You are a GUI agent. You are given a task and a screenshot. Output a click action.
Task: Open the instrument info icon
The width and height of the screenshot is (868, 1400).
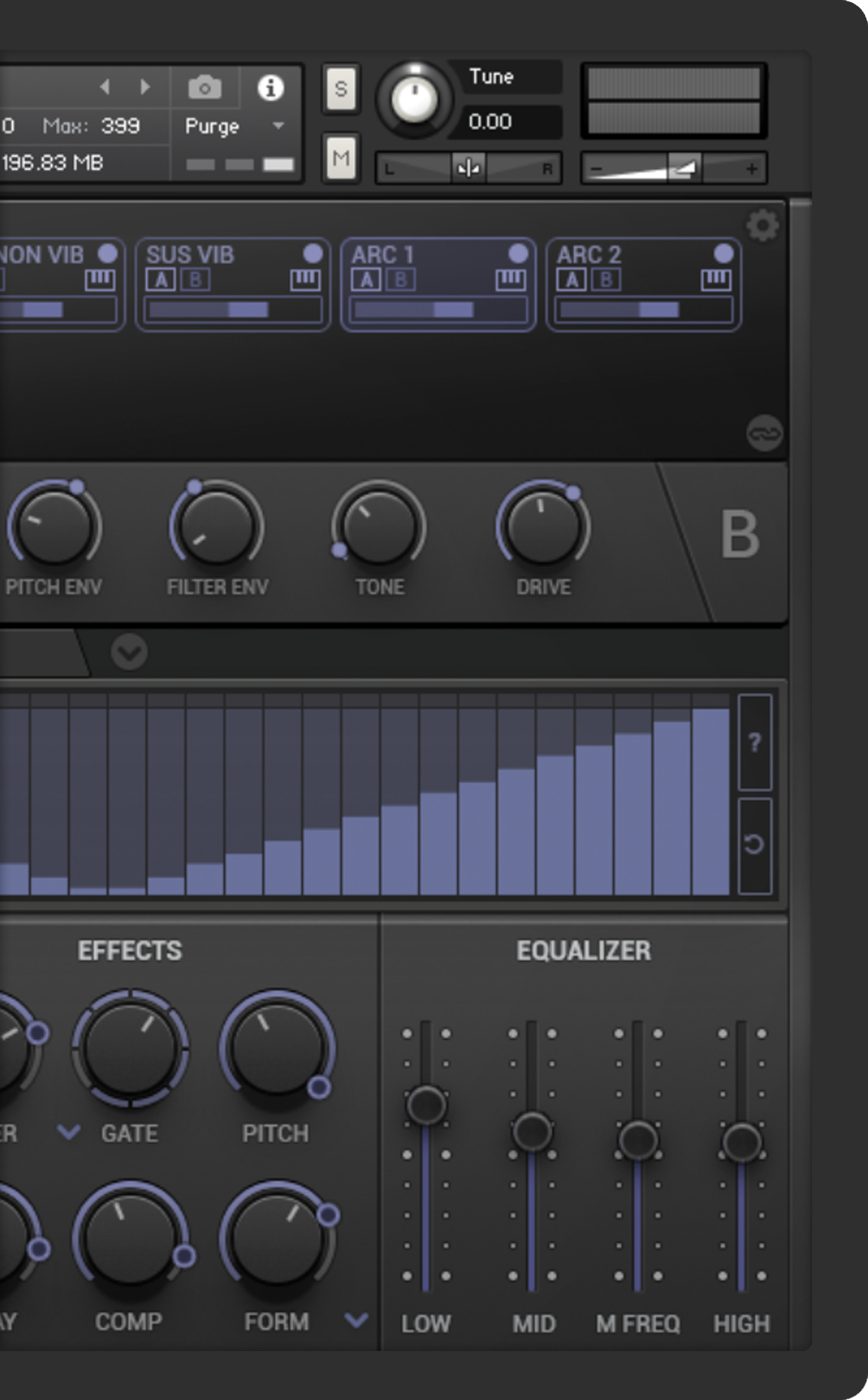[x=270, y=88]
